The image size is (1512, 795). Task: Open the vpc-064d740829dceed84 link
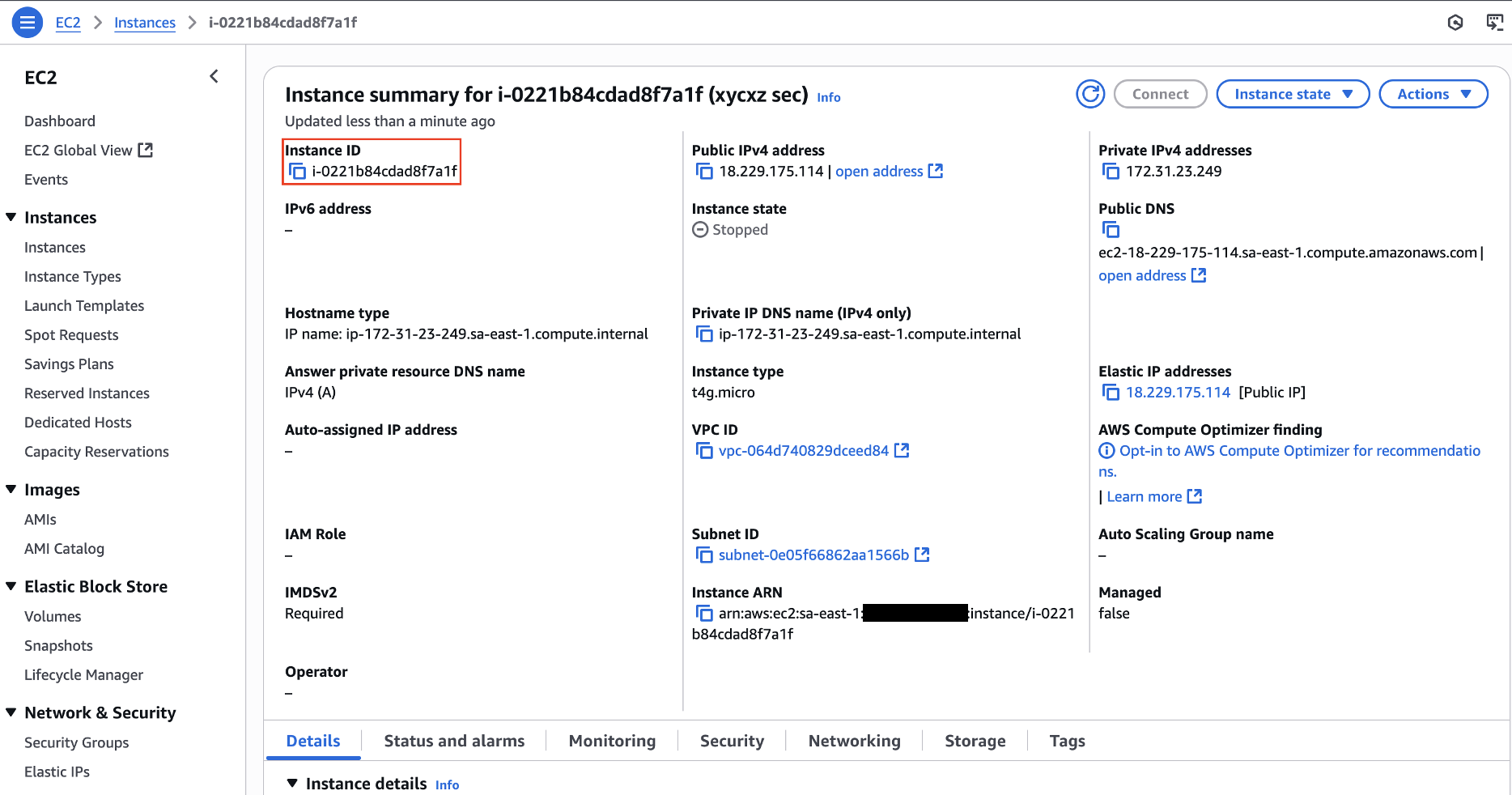point(804,451)
